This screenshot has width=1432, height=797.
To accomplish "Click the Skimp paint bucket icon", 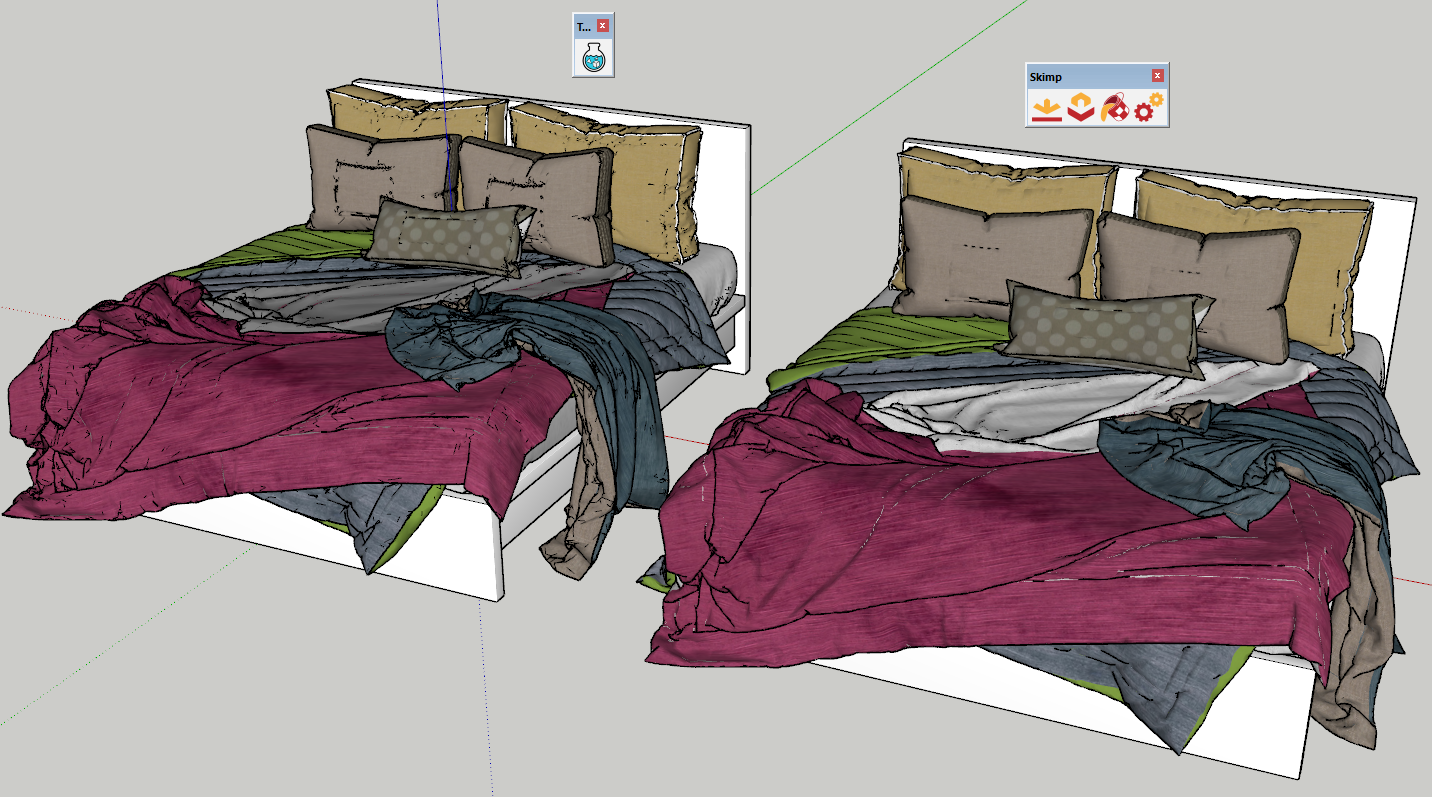I will point(1114,107).
